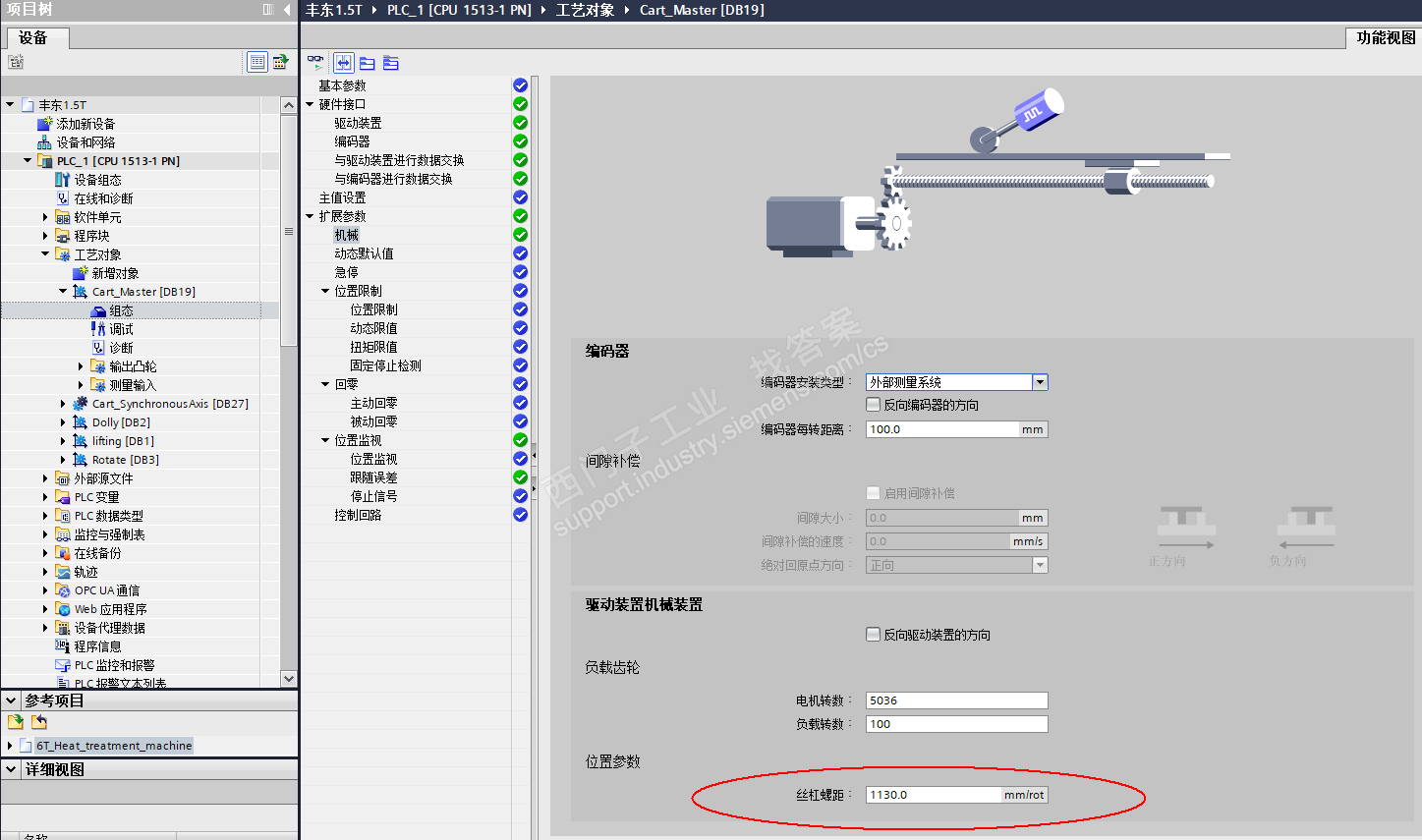
Task: Click the first blue folder toolbar icon
Action: coord(367,63)
